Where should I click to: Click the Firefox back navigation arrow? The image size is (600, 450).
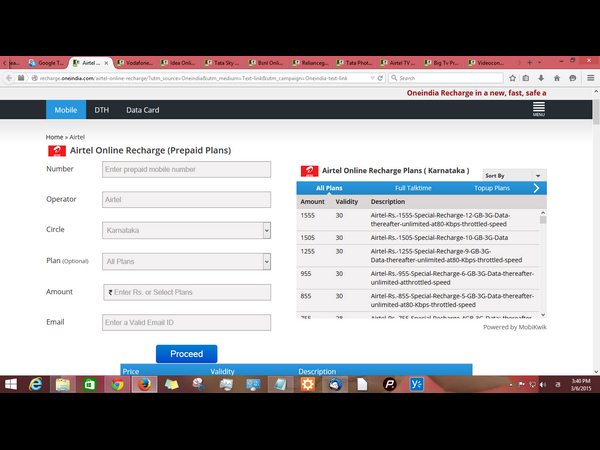(8, 77)
